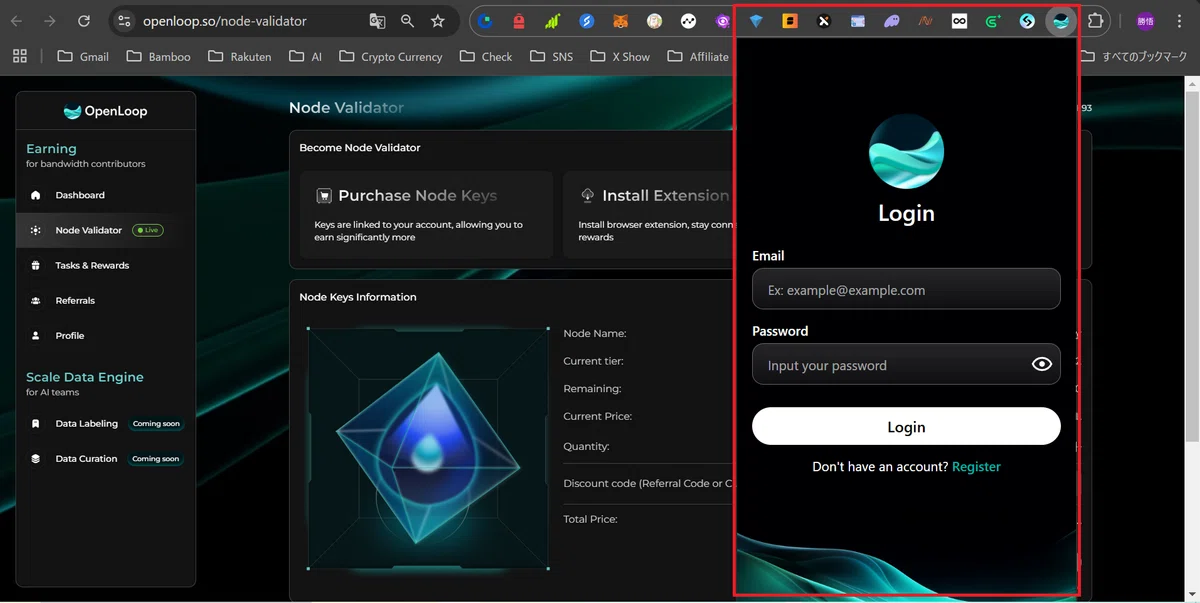Click the OpenLoop wave logo above Login
The width and height of the screenshot is (1200, 603).
[906, 152]
